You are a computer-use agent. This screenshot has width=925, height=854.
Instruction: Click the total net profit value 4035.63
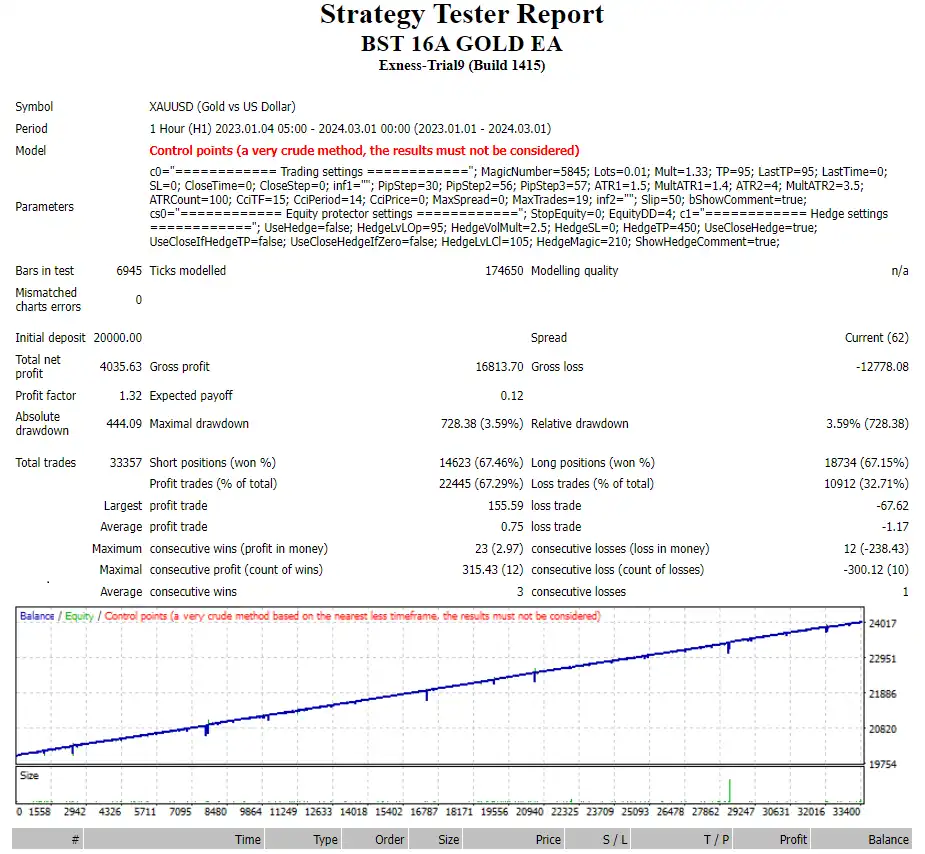coord(120,367)
